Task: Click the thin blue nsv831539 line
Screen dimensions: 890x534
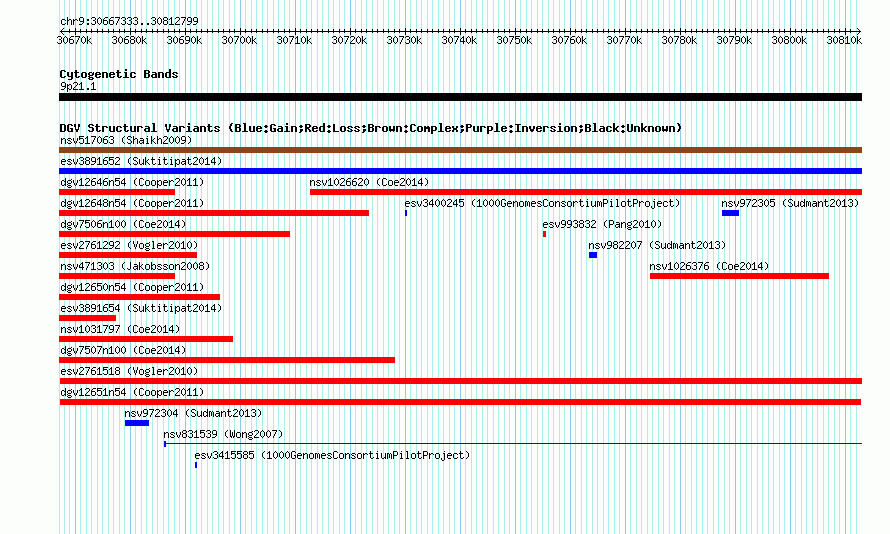Action: (513, 443)
